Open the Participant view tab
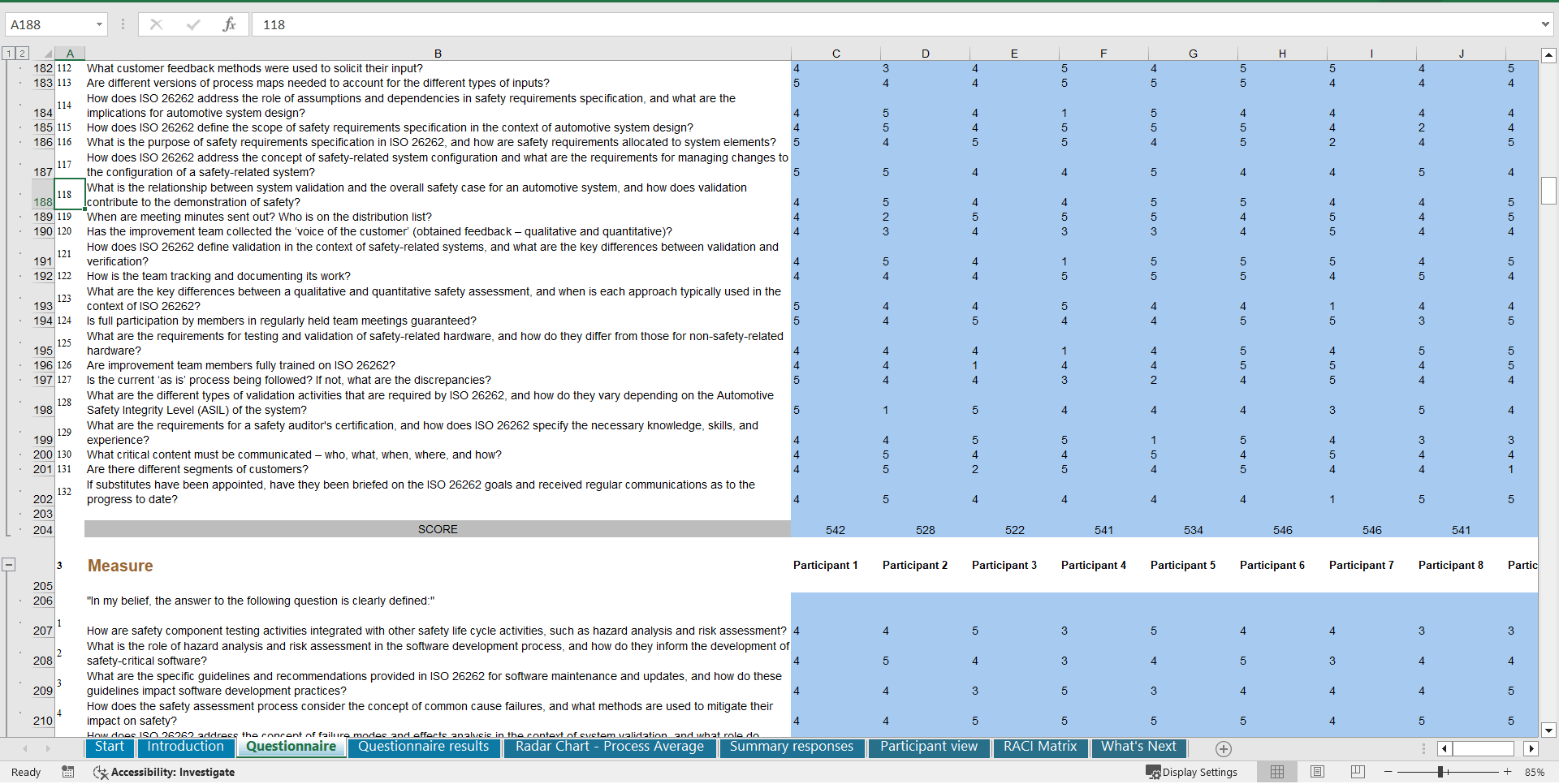This screenshot has height=784, width=1559. point(929,747)
